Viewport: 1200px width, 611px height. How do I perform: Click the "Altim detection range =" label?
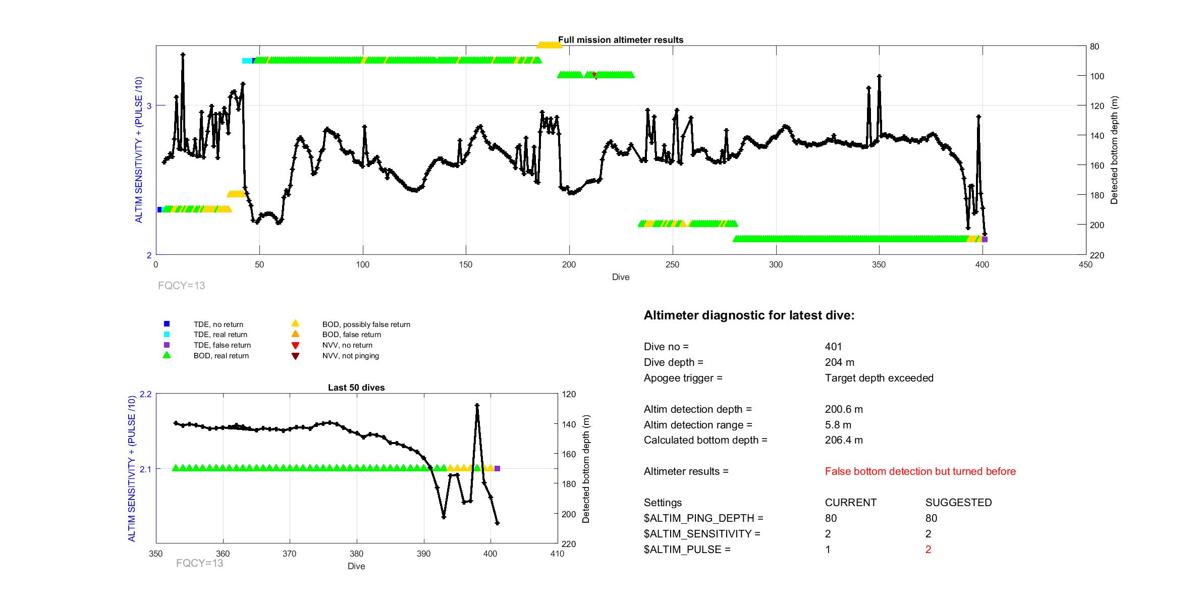coord(697,425)
